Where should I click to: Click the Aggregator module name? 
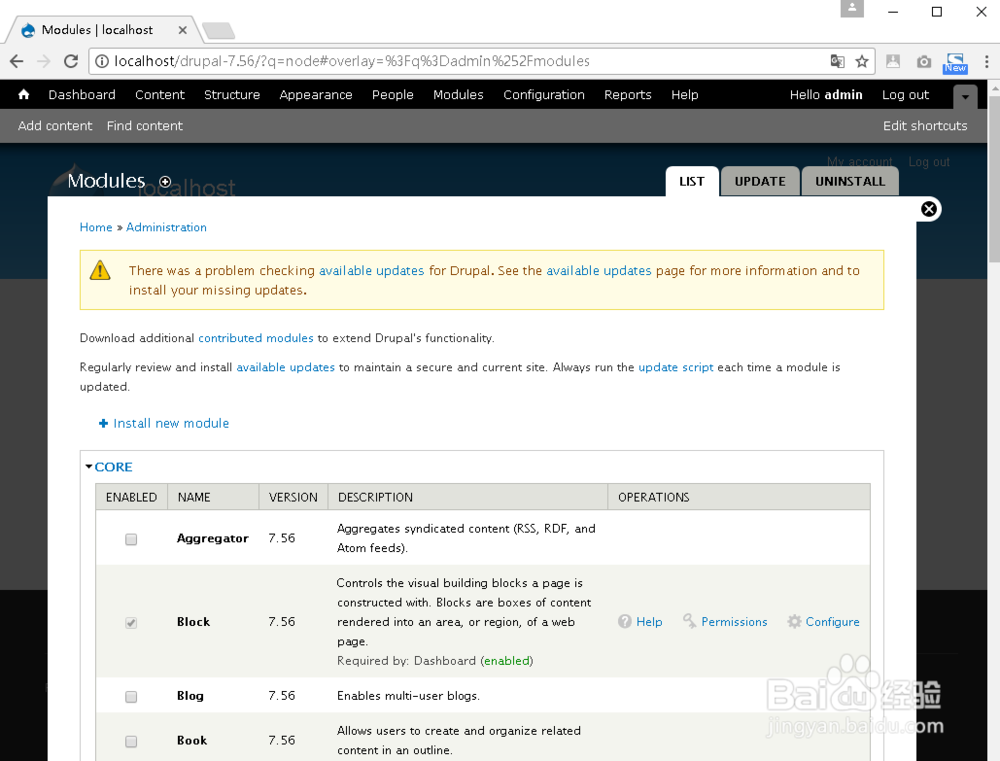[212, 538]
